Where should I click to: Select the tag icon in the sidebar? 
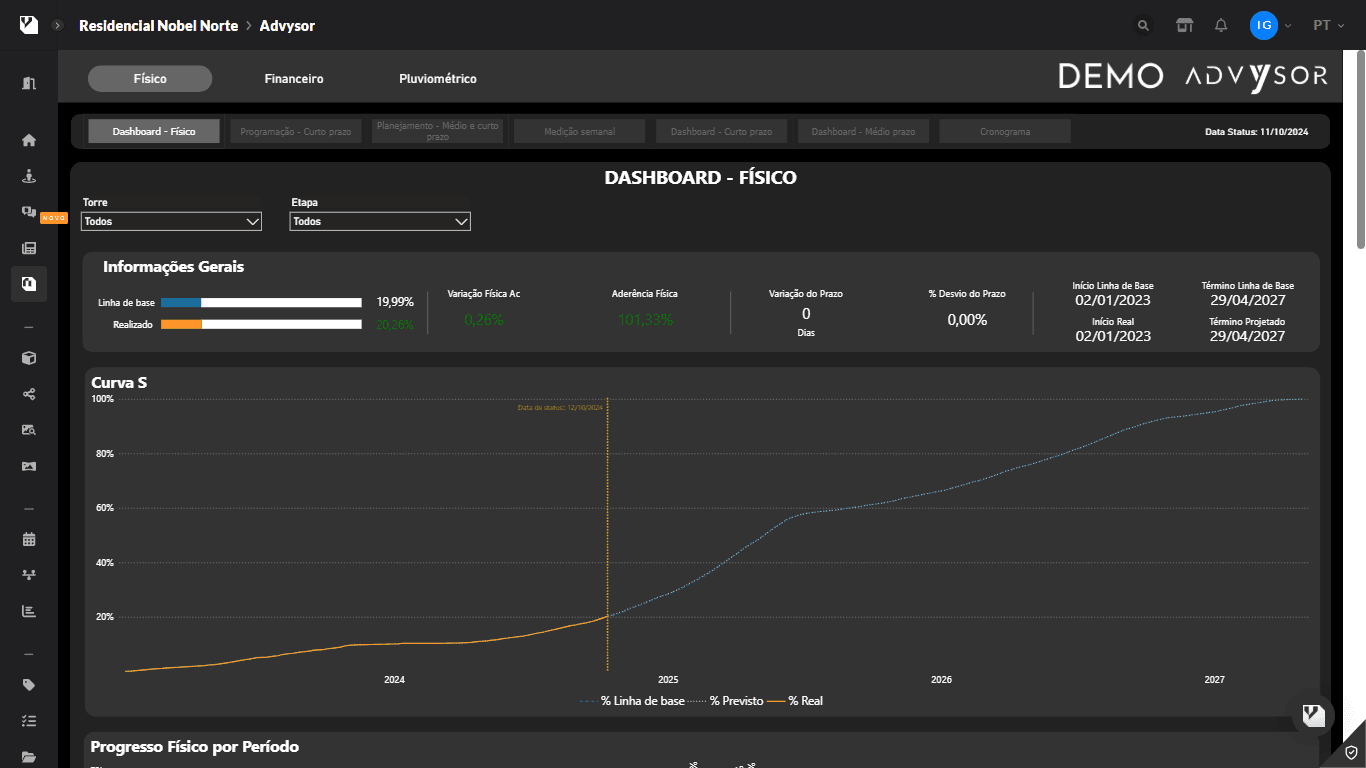click(29, 684)
